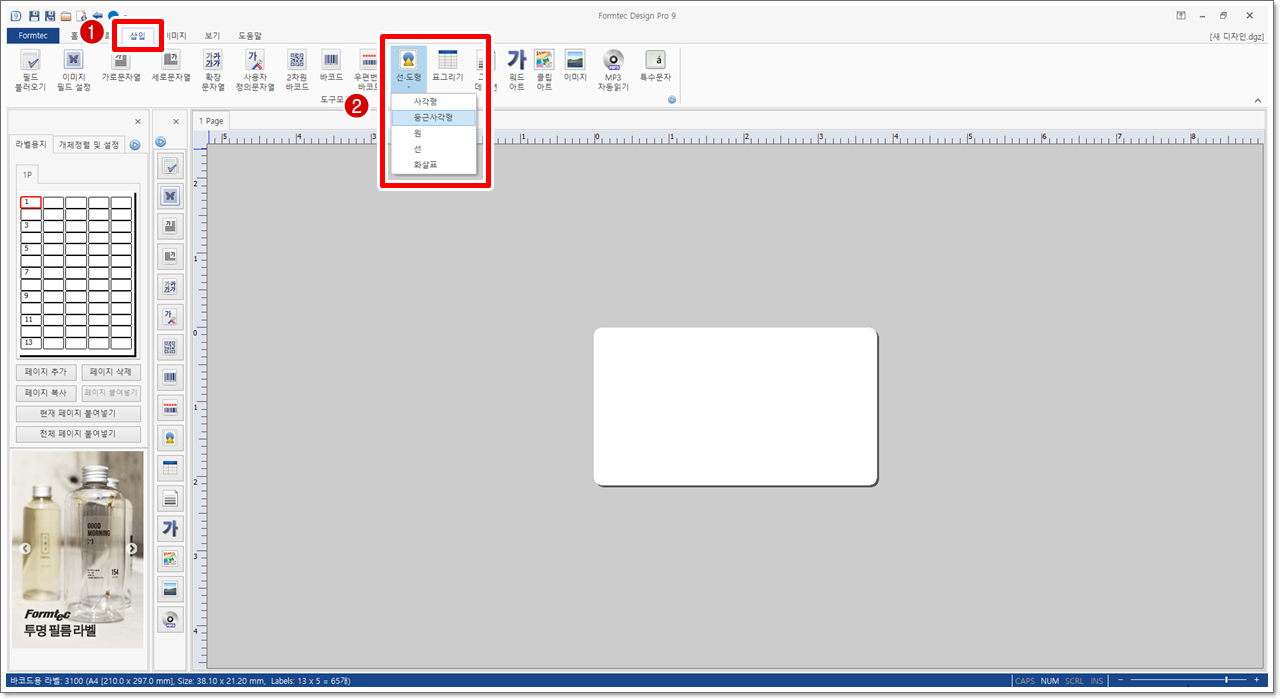Viewport: 1280px width, 699px height.
Task: Choose the 확장 문자열 ribbon tool
Action: pos(213,69)
